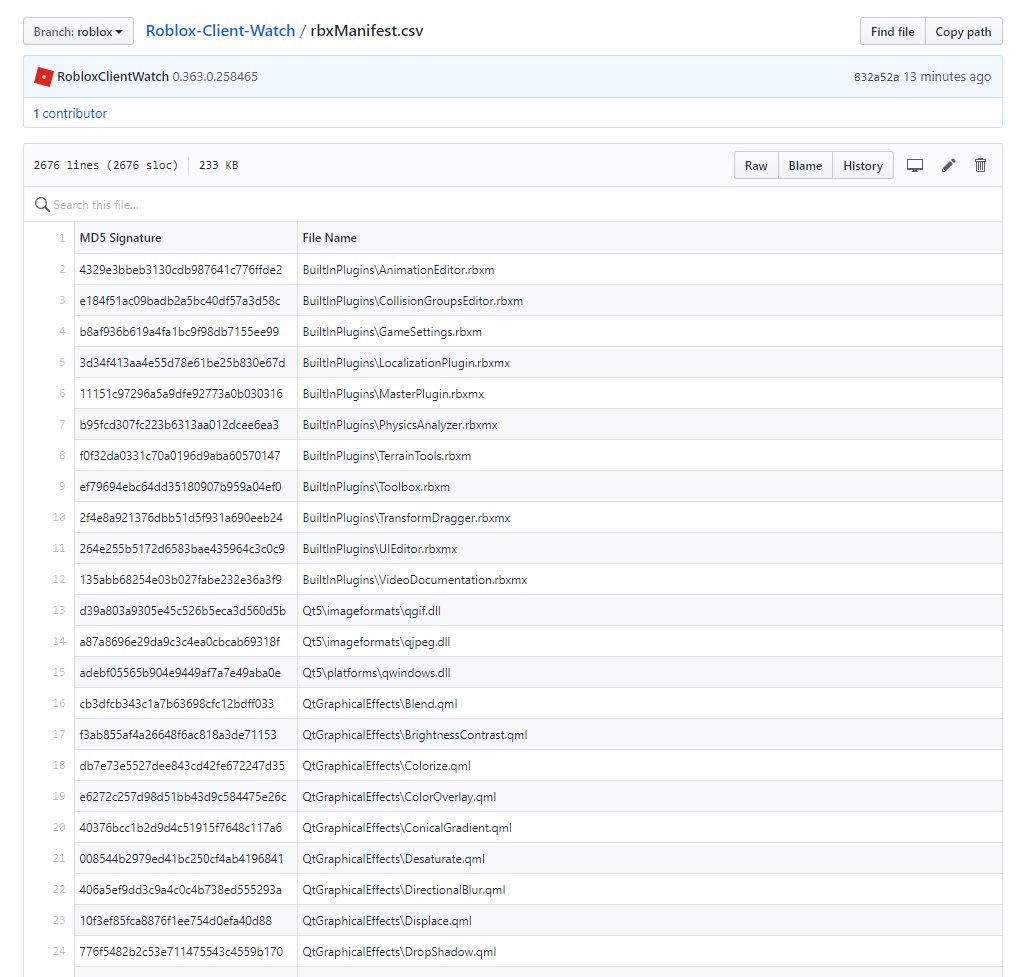Open the commit message 0.363.0.258465
Image resolution: width=1031 pixels, height=977 pixels.
coord(215,77)
